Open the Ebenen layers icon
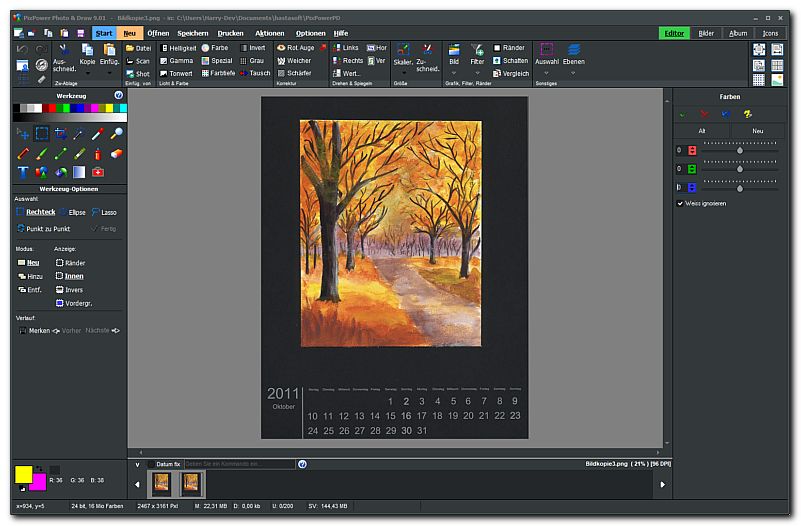 pyautogui.click(x=574, y=50)
